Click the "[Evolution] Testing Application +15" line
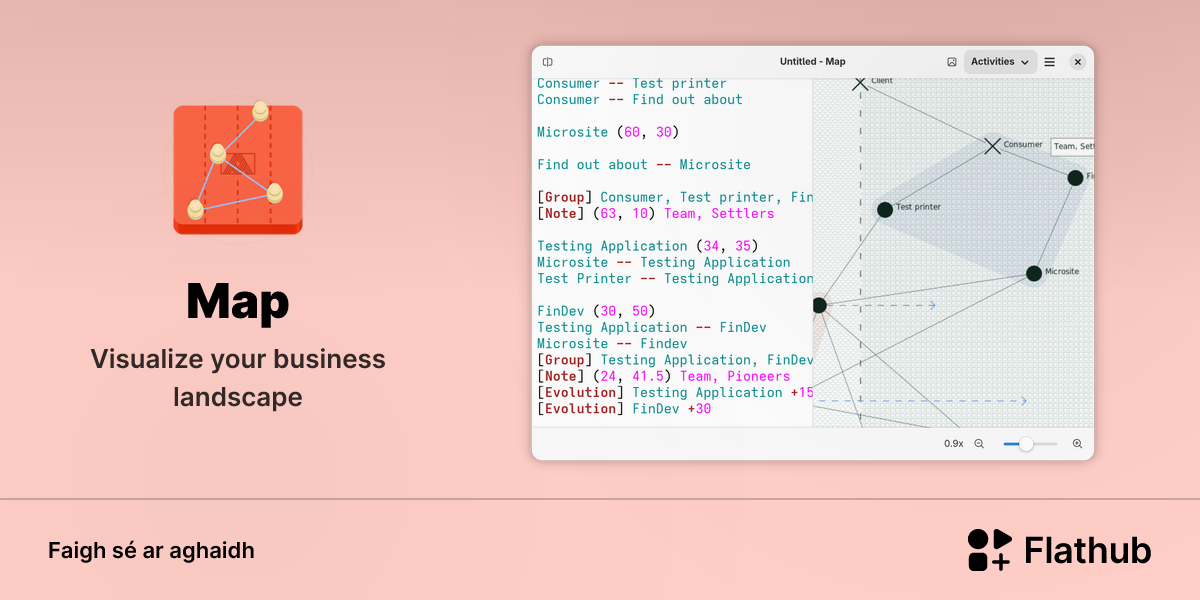Image resolution: width=1200 pixels, height=600 pixels. coord(675,393)
